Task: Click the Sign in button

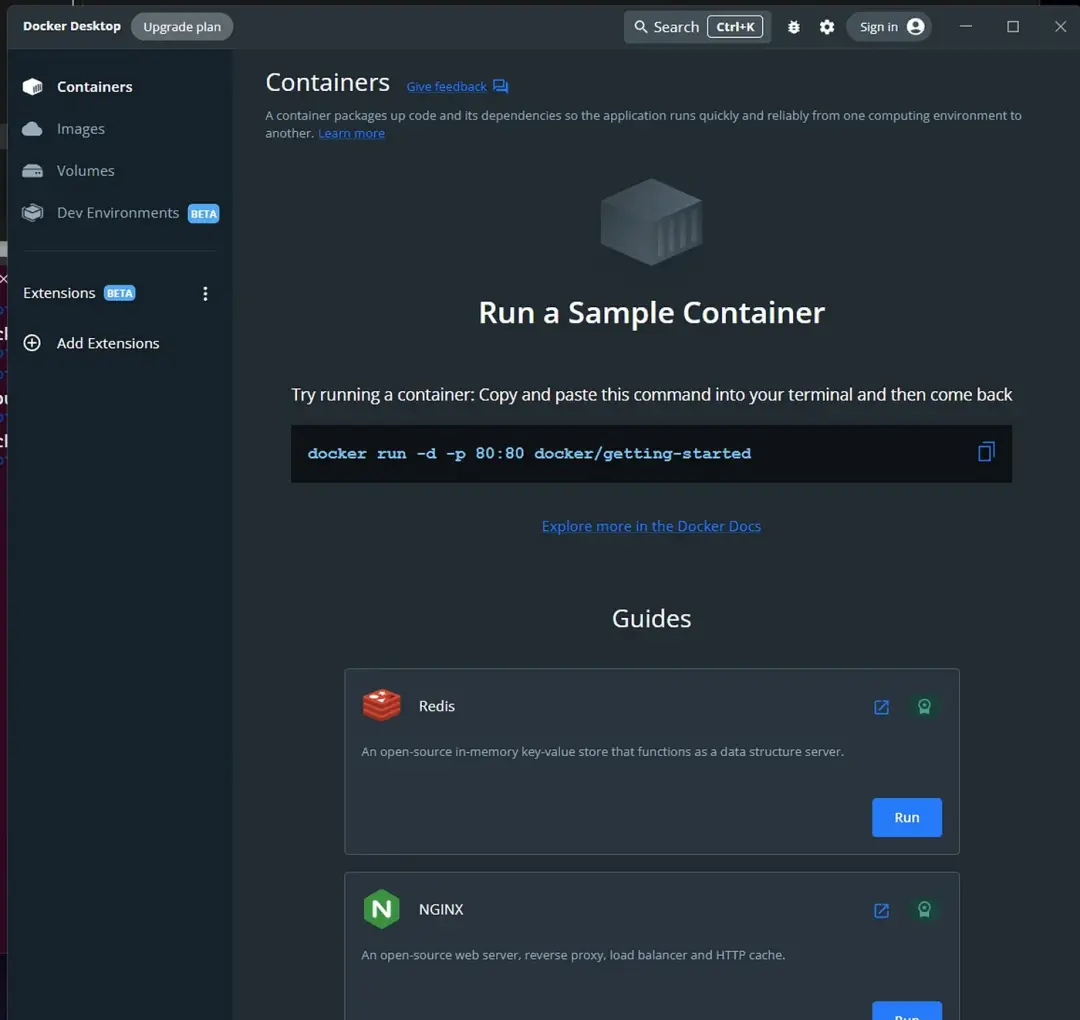Action: tap(889, 27)
